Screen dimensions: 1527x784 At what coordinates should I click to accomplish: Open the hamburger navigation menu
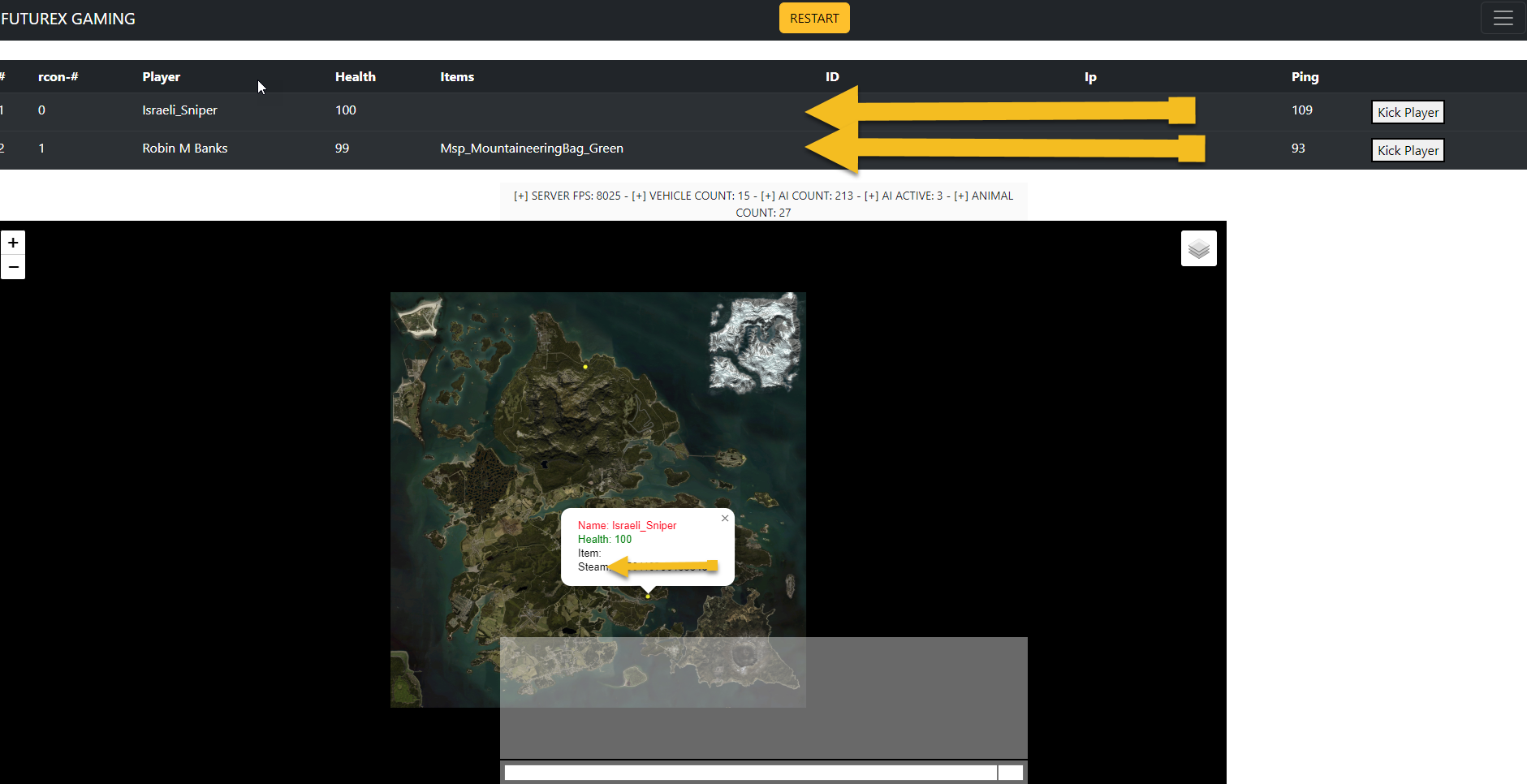[x=1503, y=18]
